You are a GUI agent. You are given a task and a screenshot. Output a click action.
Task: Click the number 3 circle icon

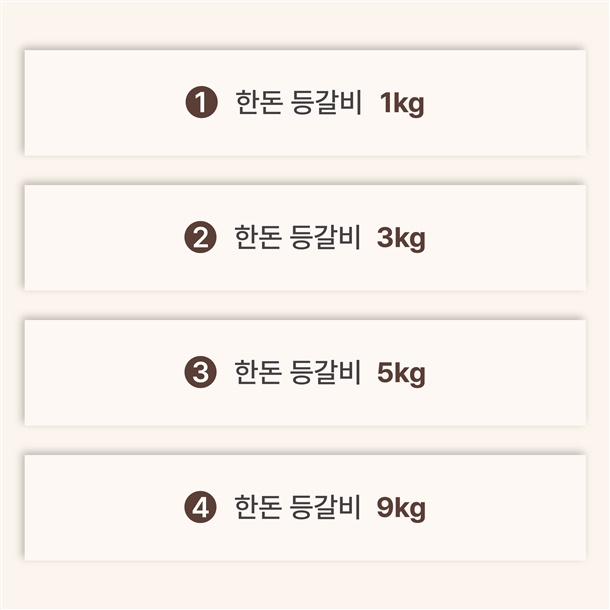coord(201,374)
